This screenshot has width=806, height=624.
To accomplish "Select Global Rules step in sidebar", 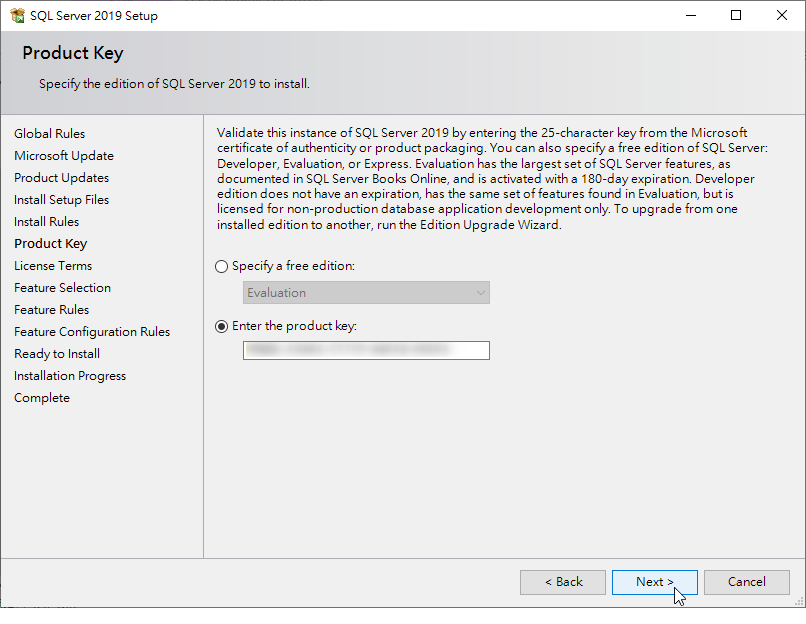I will pos(49,134).
